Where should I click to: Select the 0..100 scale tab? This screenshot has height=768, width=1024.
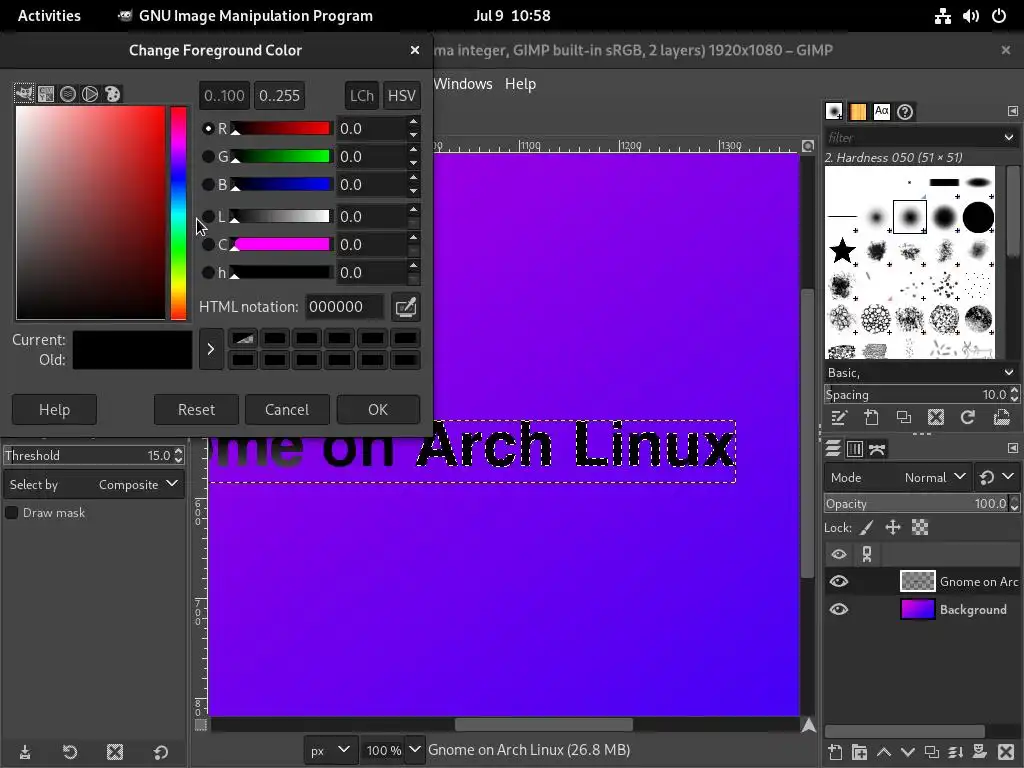tap(225, 95)
